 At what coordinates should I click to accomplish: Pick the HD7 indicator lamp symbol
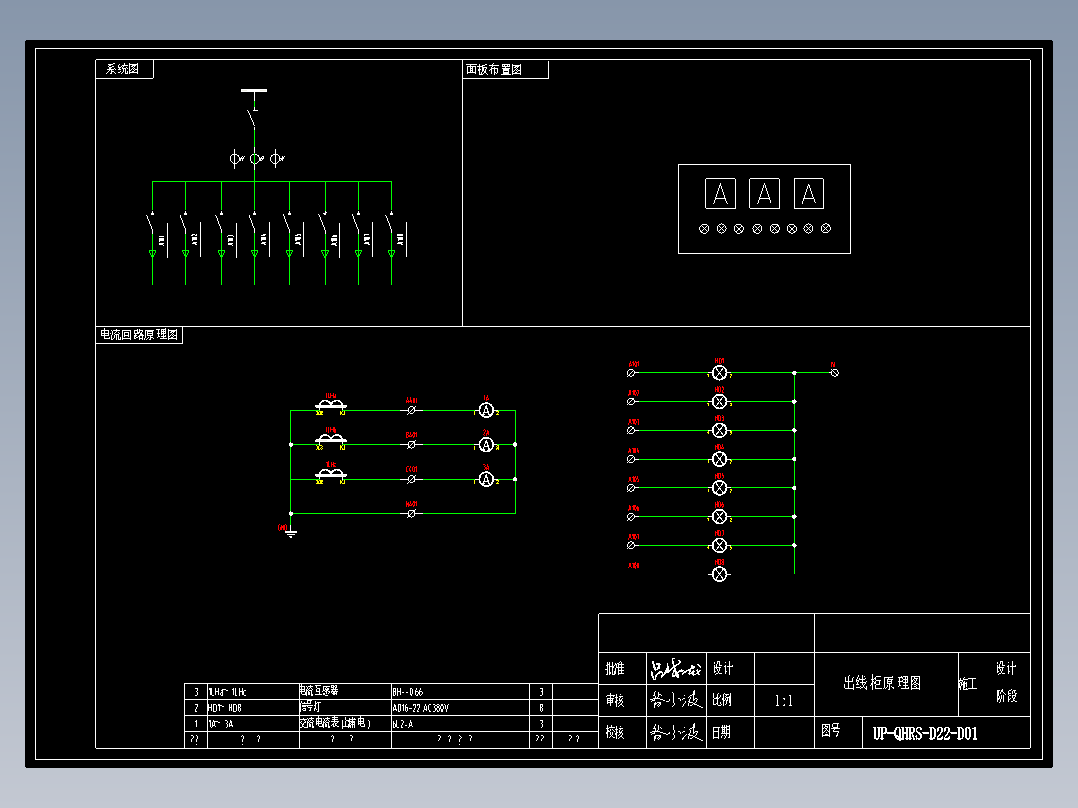click(x=719, y=545)
